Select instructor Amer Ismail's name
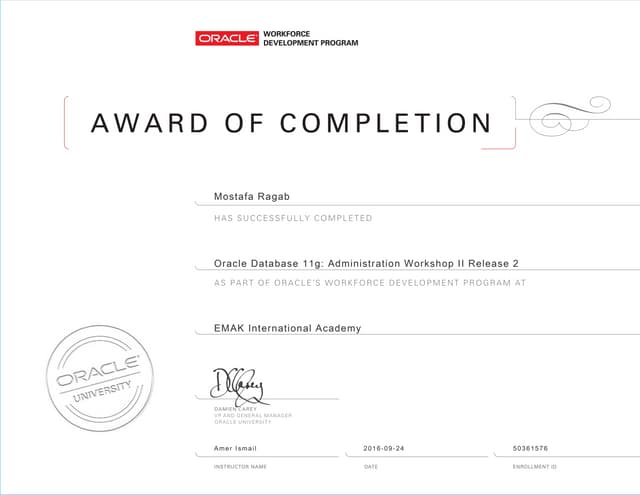640x495 pixels. coord(236,450)
